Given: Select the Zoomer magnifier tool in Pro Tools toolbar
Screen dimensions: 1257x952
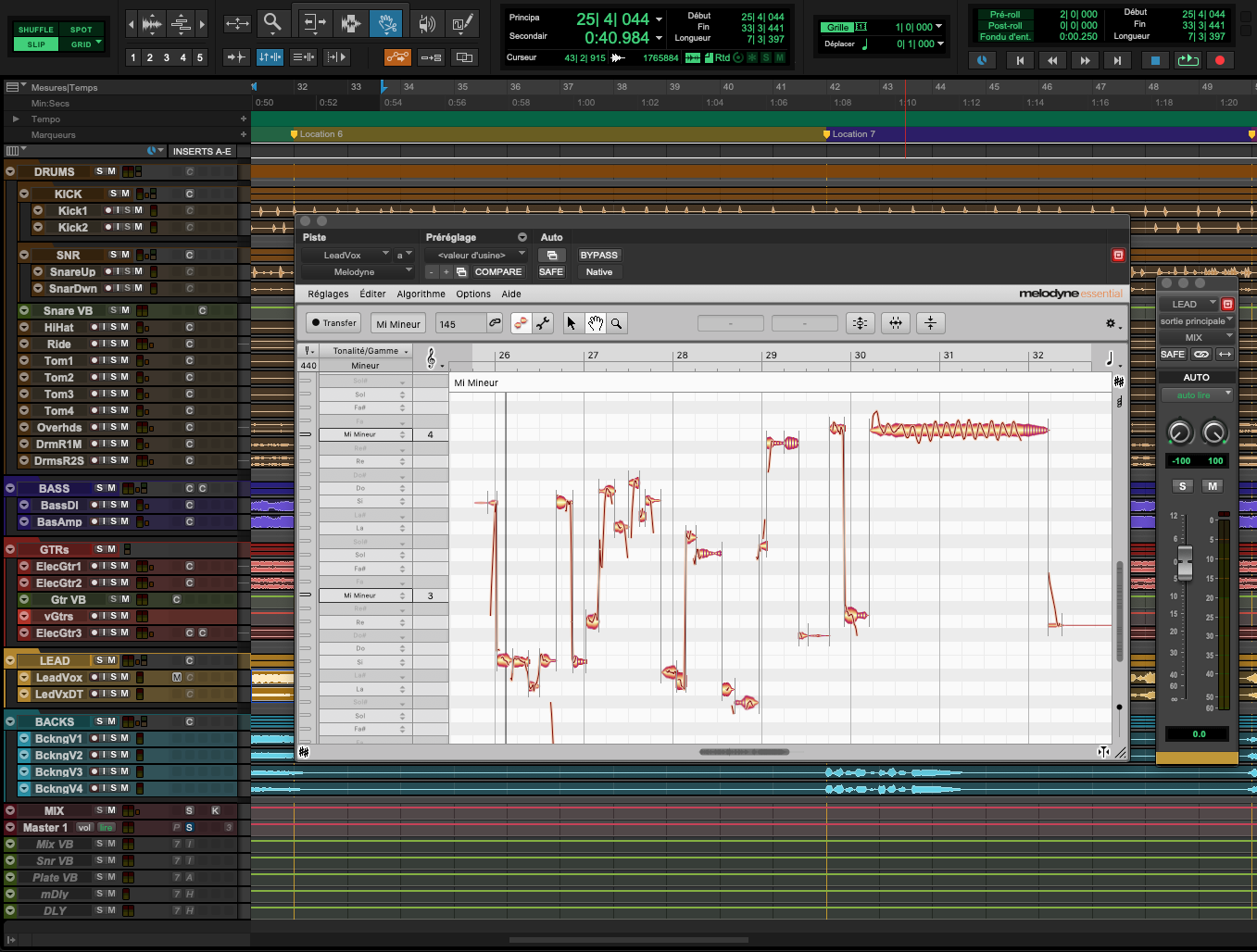Looking at the screenshot, I should 271,22.
